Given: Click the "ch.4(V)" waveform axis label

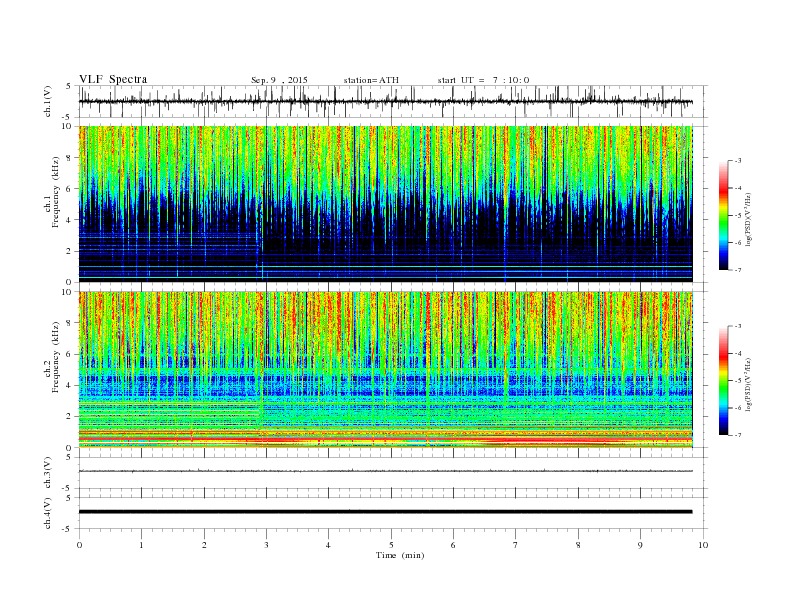Looking at the screenshot, I should pos(48,513).
